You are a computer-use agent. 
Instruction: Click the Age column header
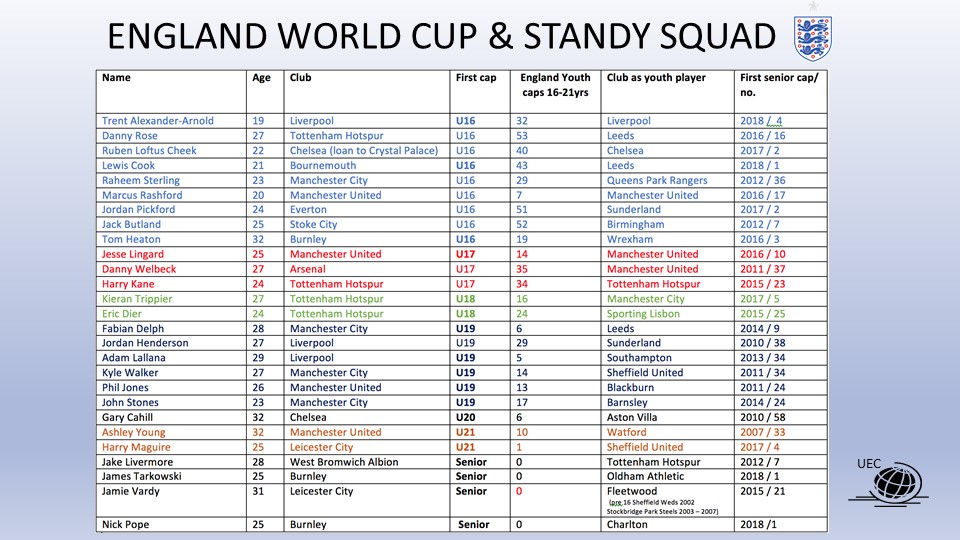pos(261,77)
